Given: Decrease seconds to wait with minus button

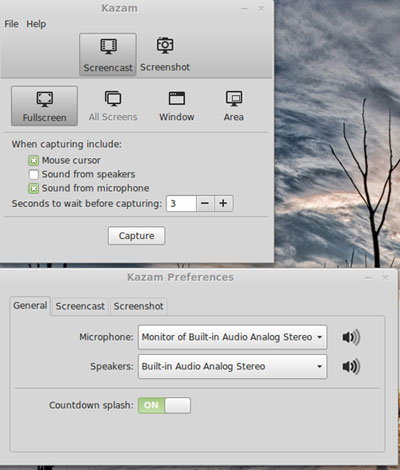Looking at the screenshot, I should point(205,203).
